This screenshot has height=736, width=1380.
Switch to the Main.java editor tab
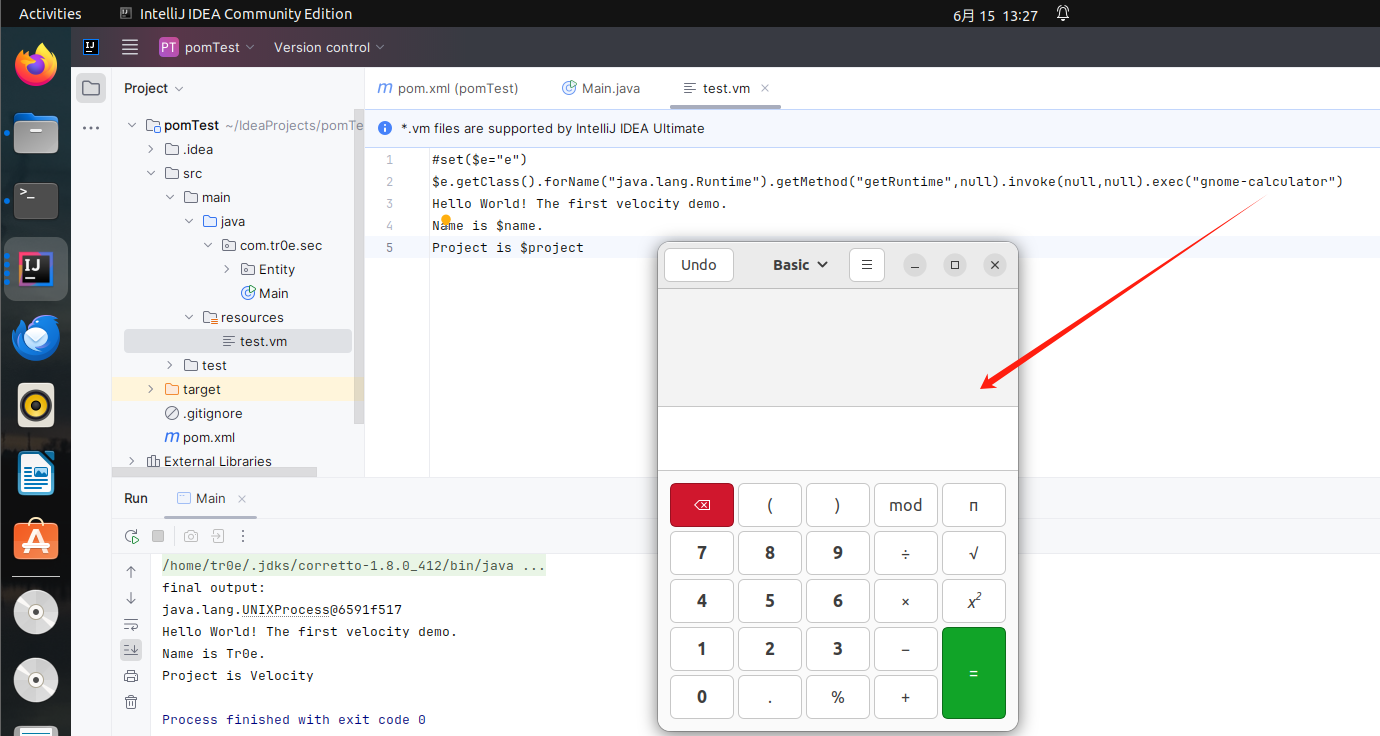[x=601, y=88]
